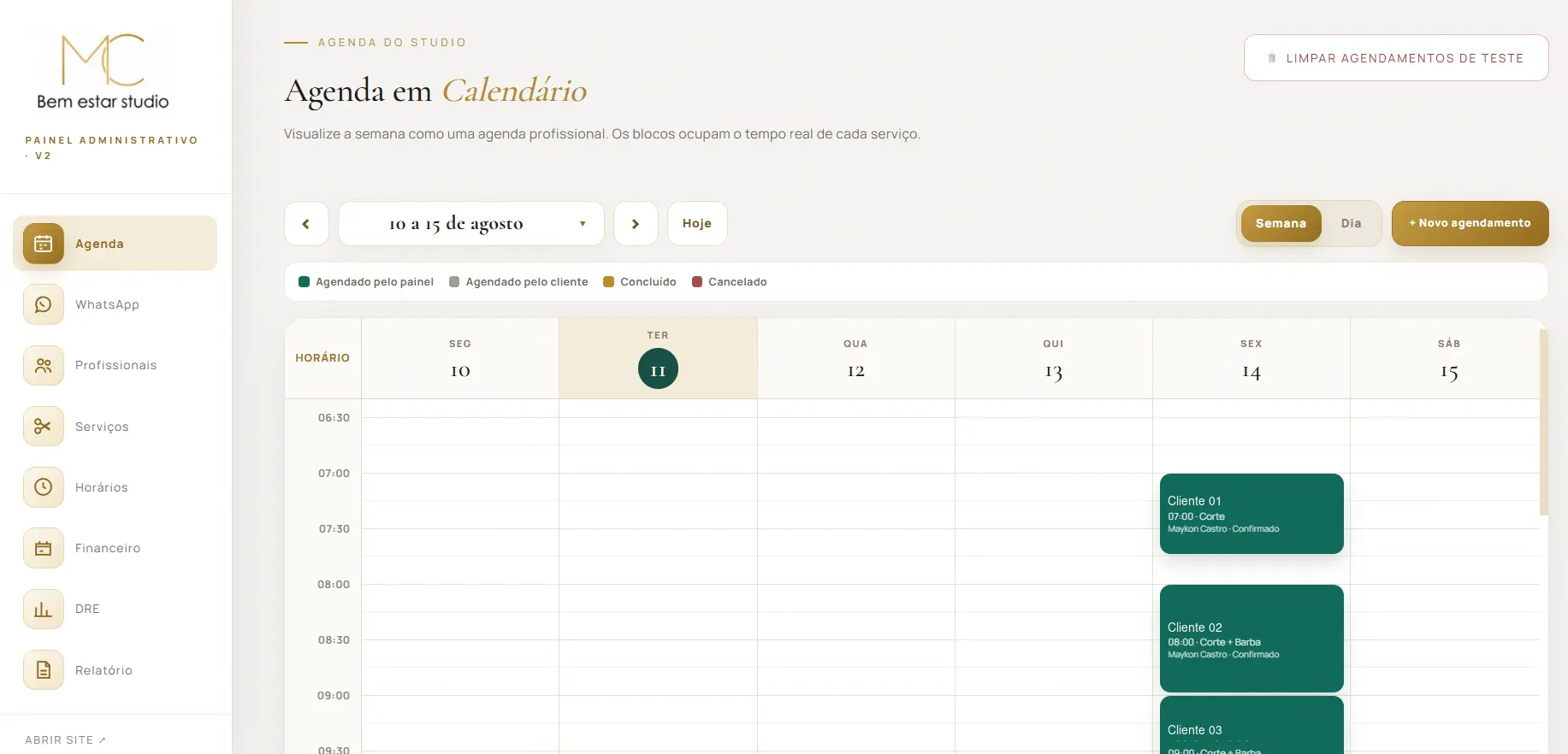The height and width of the screenshot is (754, 1568).
Task: Click the Hoje button
Action: click(697, 224)
